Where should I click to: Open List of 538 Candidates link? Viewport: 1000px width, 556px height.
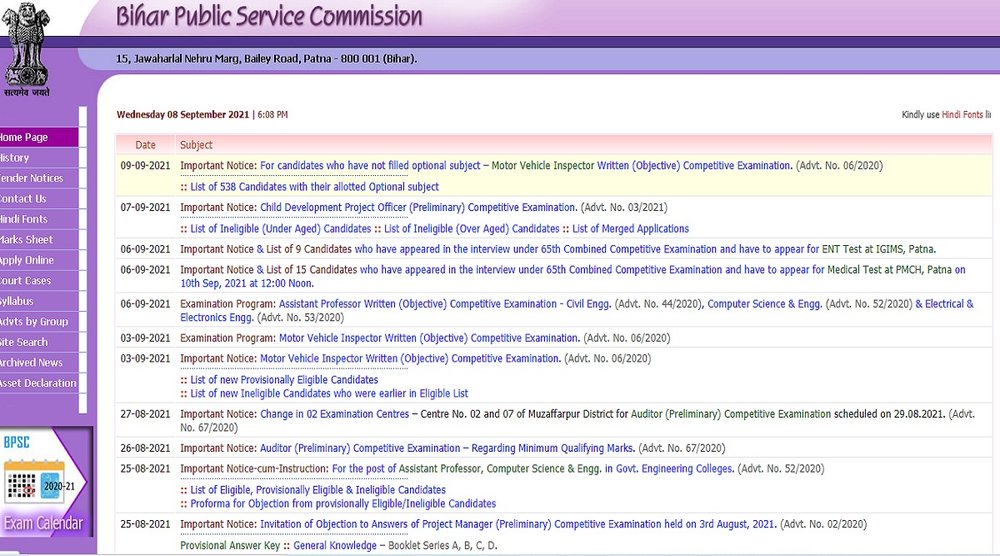(314, 187)
